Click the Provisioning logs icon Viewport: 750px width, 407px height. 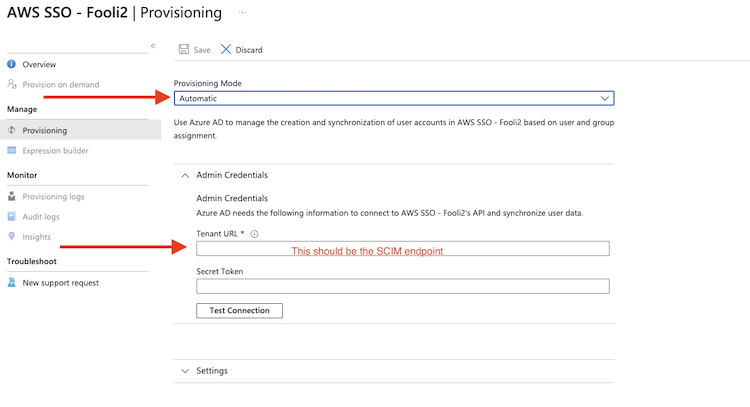coord(11,196)
